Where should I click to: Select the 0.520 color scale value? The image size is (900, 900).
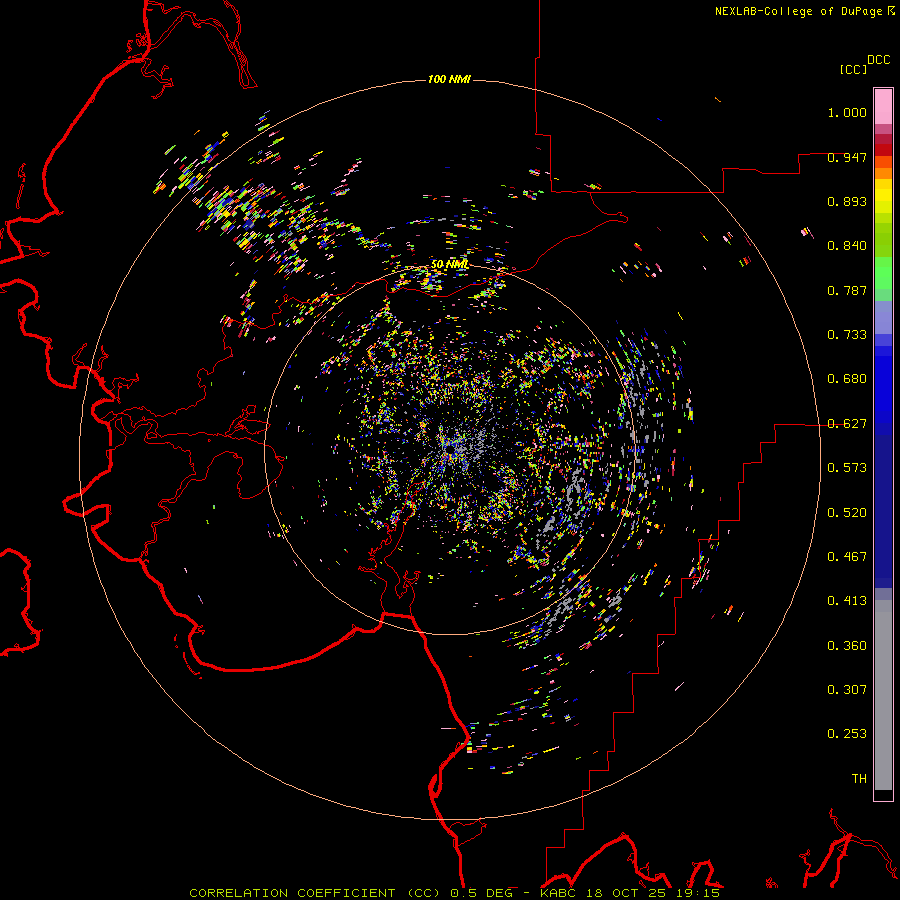click(x=847, y=513)
